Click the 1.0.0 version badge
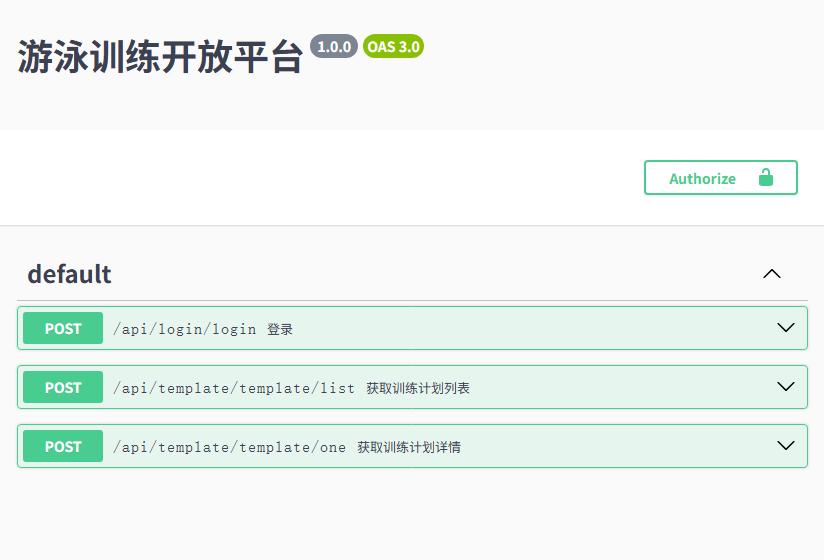This screenshot has height=560, width=824. [x=334, y=46]
